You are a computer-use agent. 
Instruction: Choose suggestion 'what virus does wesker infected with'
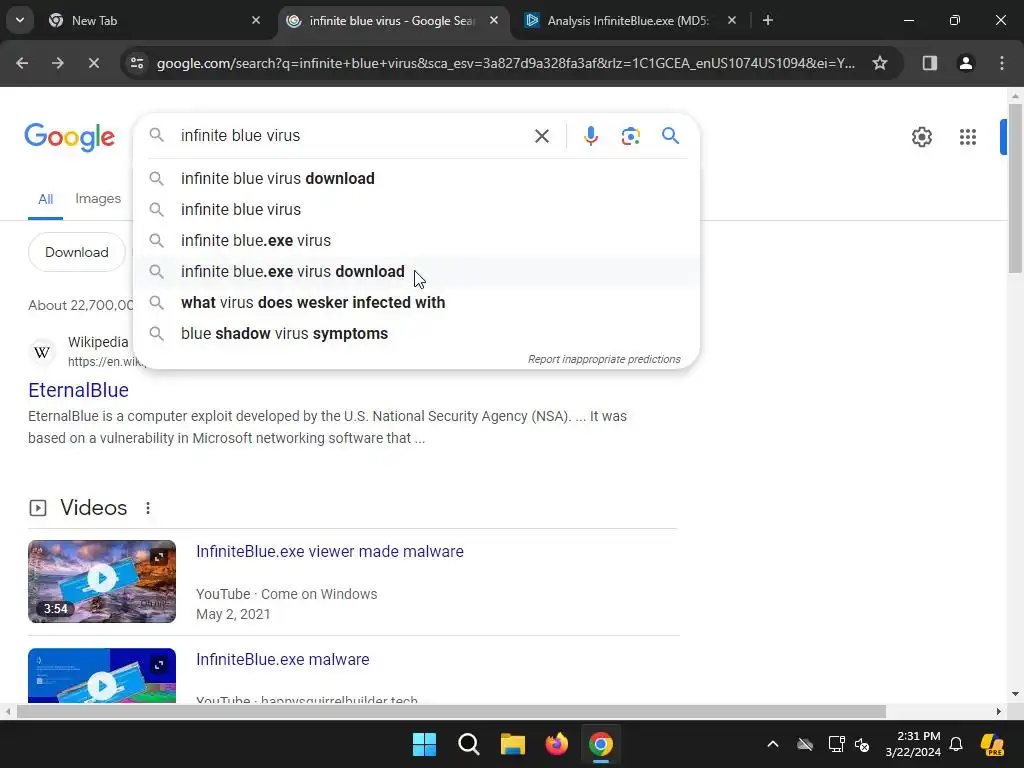pos(417,302)
